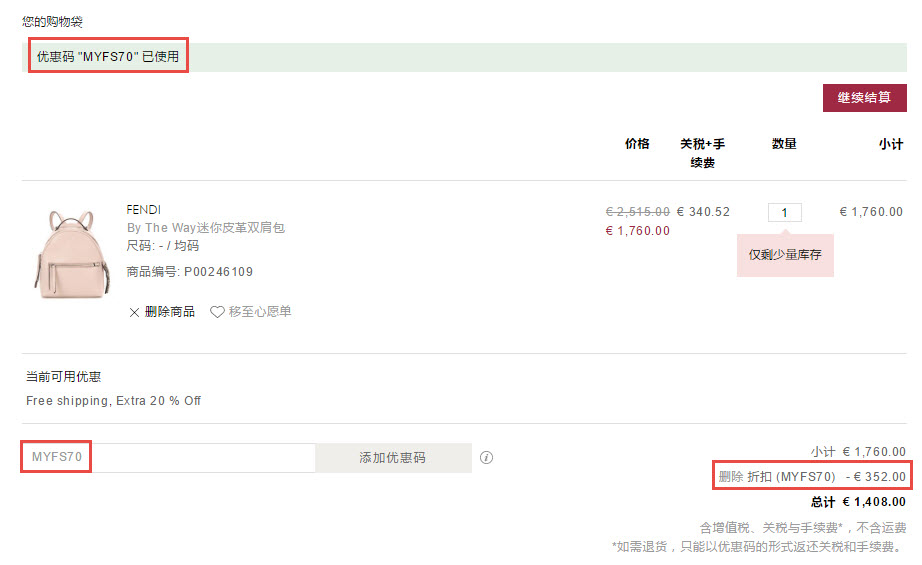
Task: Click the green MYFS70 已使用 notification banner
Action: [464, 57]
